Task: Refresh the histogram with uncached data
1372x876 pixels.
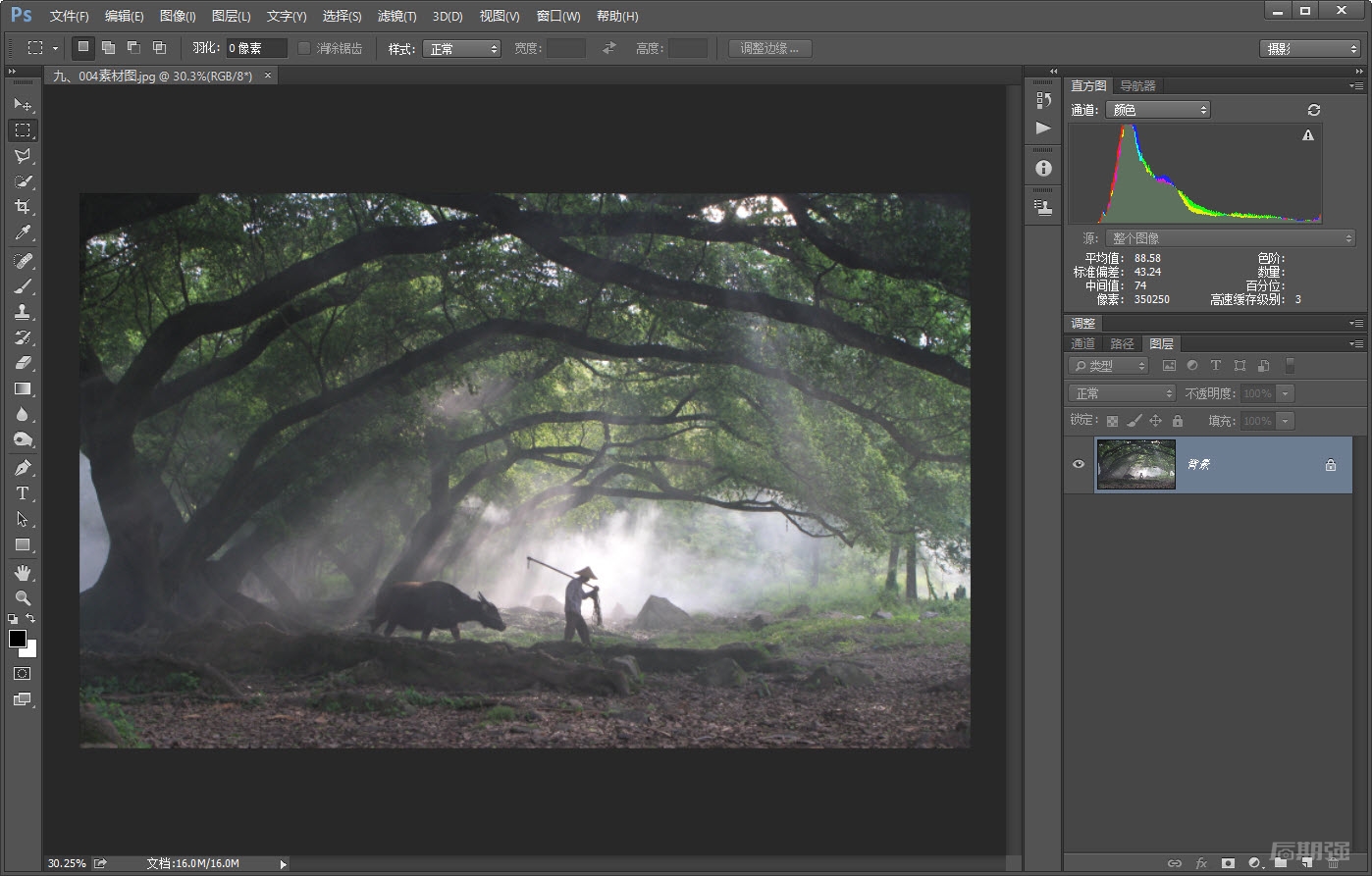Action: [x=1314, y=110]
